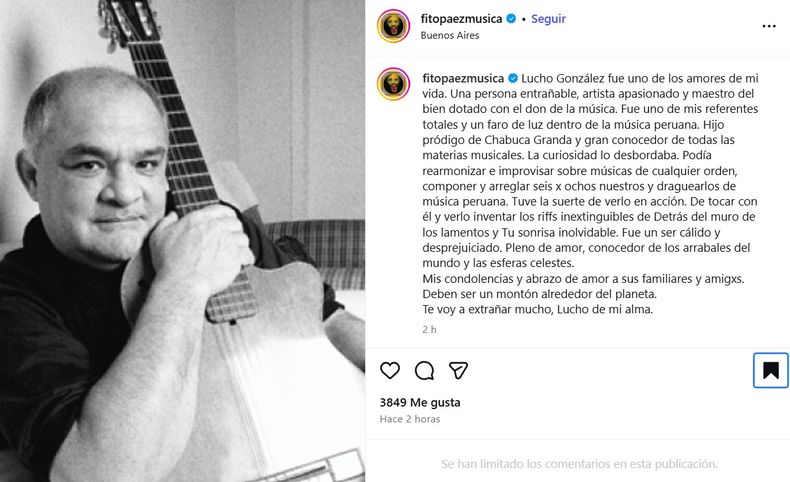This screenshot has height=482, width=790.
Task: Click the Seguir follow button
Action: tap(548, 19)
